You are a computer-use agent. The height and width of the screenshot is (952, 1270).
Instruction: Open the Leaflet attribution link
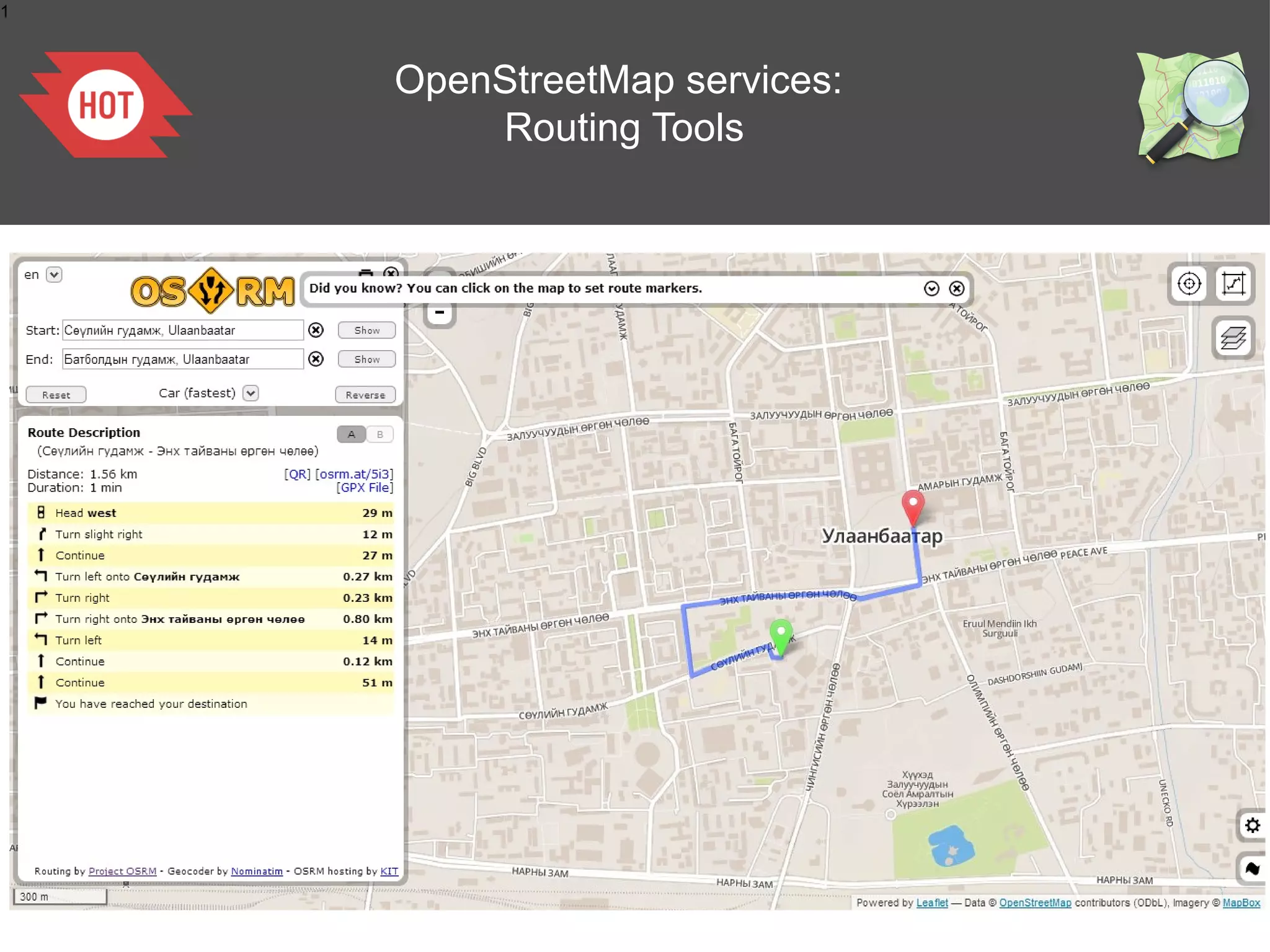(932, 902)
